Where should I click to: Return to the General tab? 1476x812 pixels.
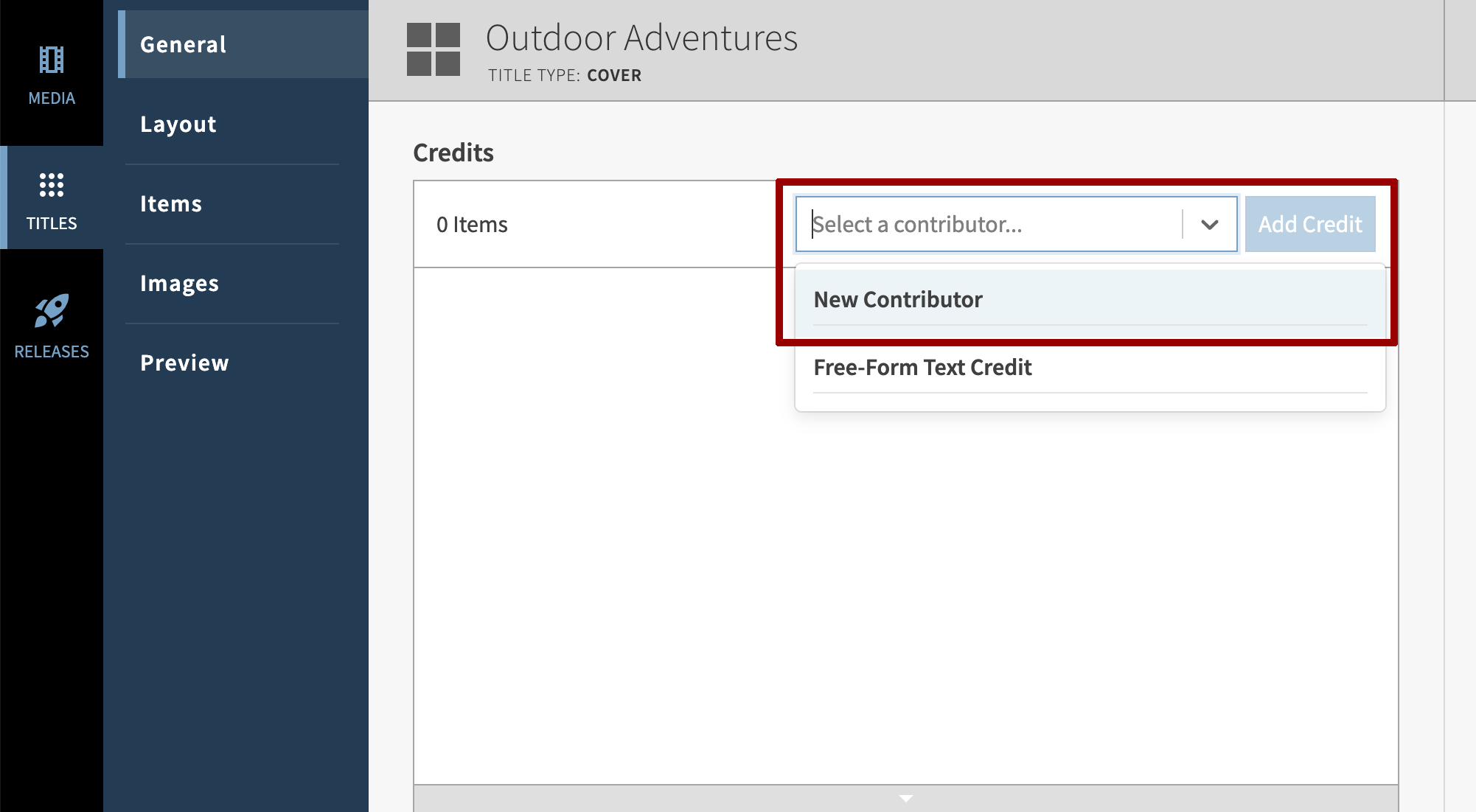click(182, 44)
